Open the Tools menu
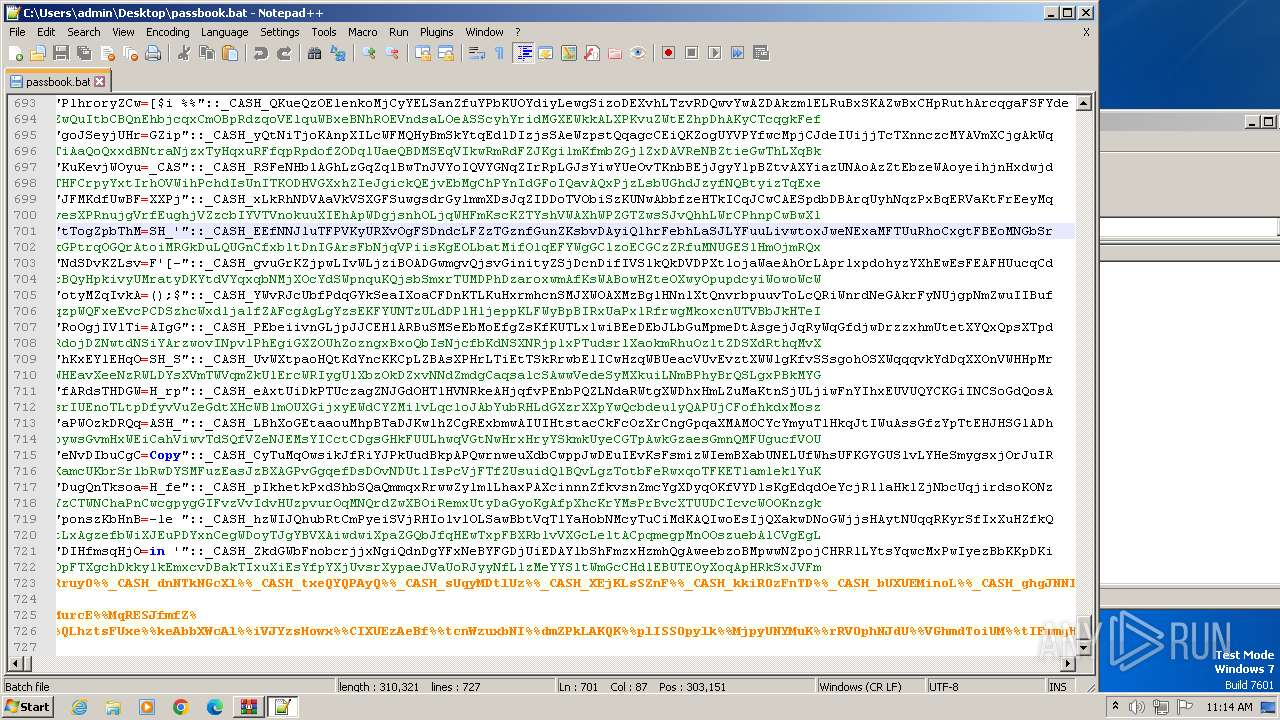1280x720 pixels. point(323,32)
